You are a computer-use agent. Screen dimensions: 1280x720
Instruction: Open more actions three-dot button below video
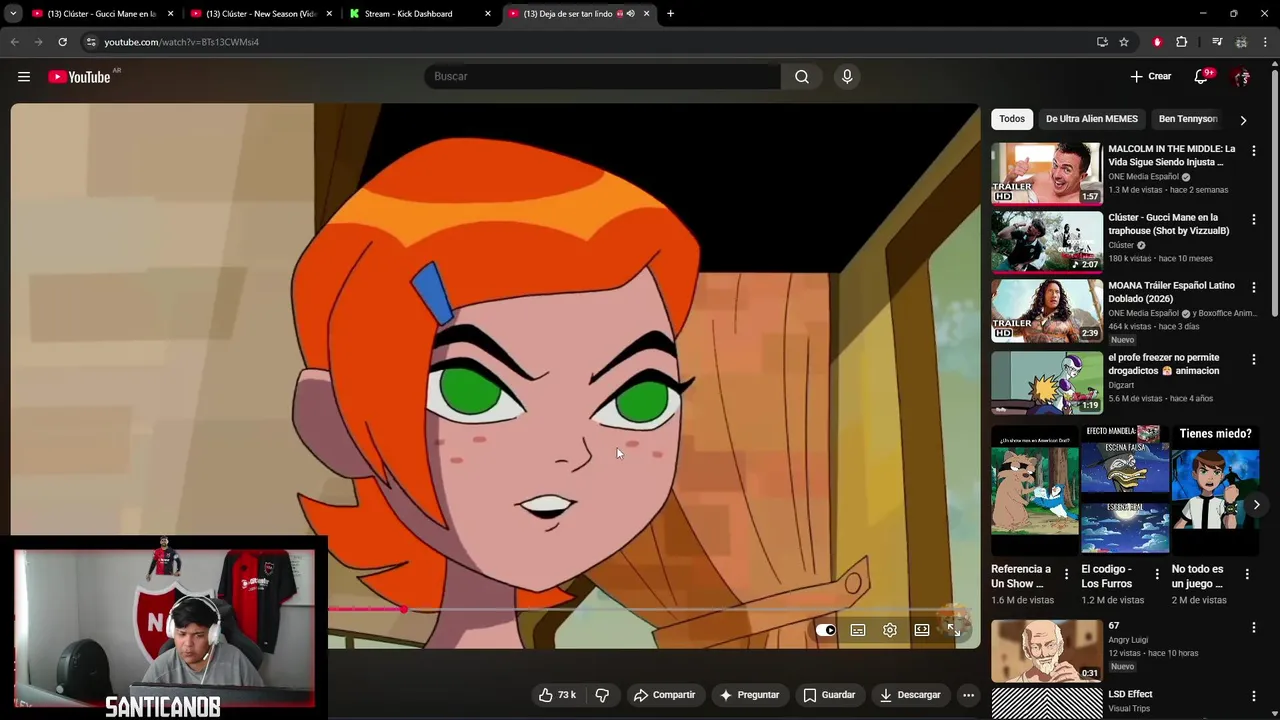[968, 695]
